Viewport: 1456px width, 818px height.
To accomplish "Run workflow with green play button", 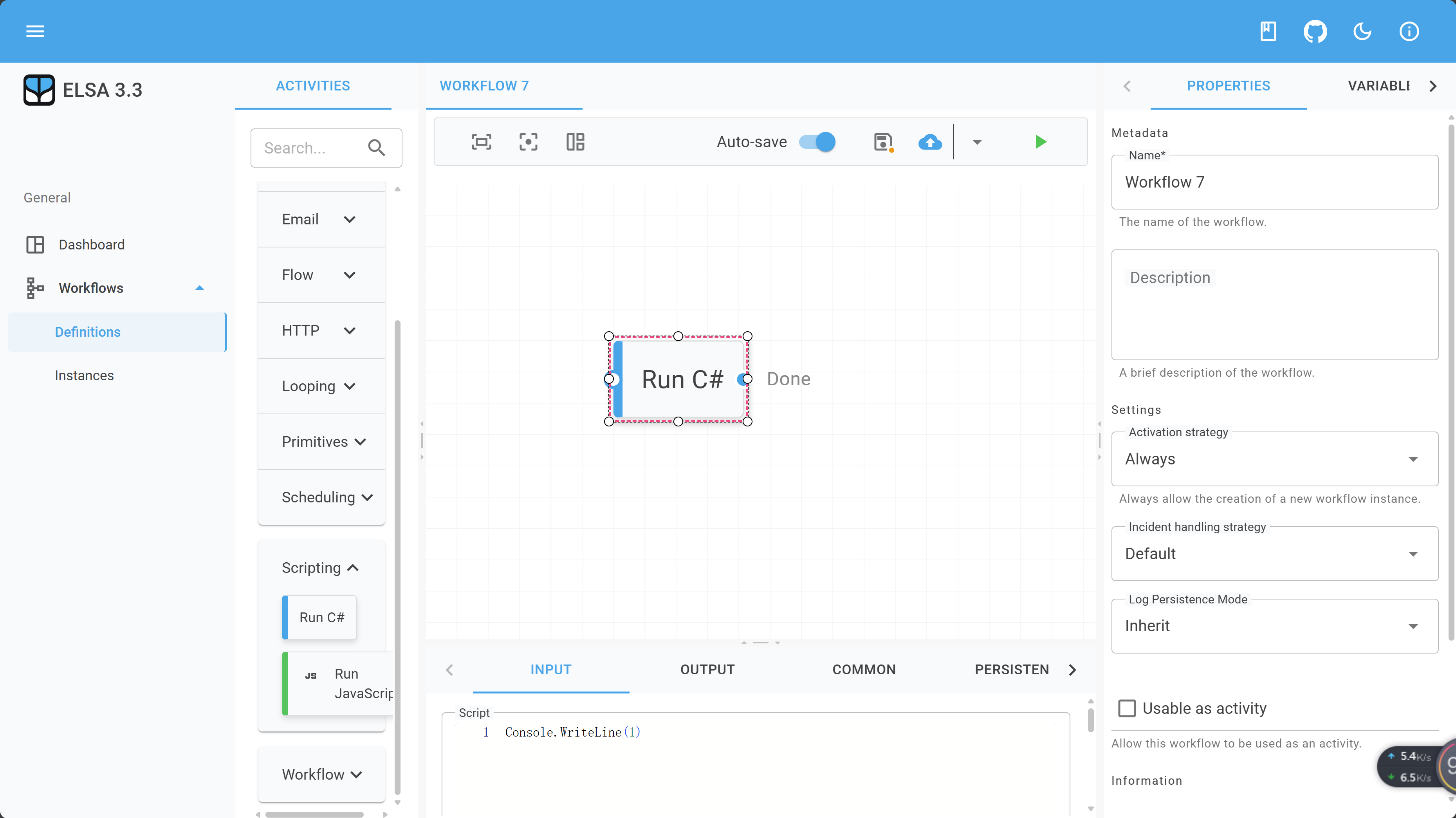I will (1041, 141).
